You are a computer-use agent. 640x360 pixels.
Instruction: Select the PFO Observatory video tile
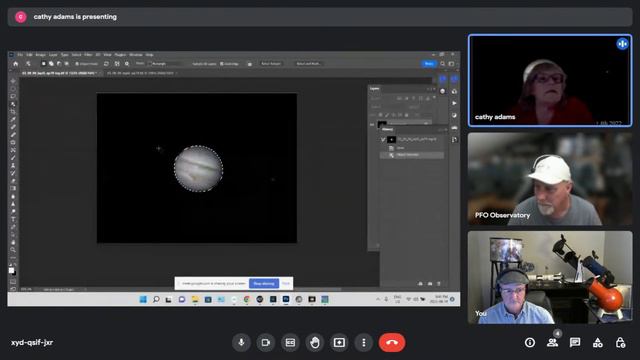[550, 179]
